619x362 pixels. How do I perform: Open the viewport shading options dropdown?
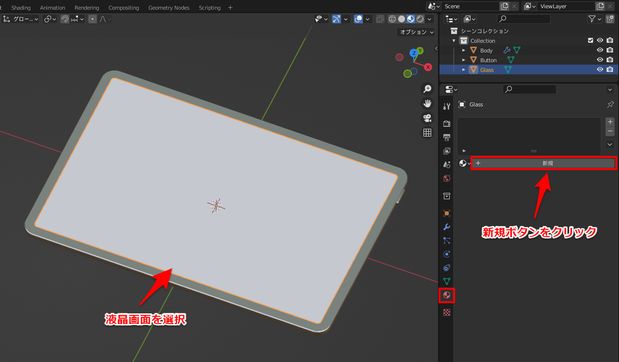coord(430,19)
